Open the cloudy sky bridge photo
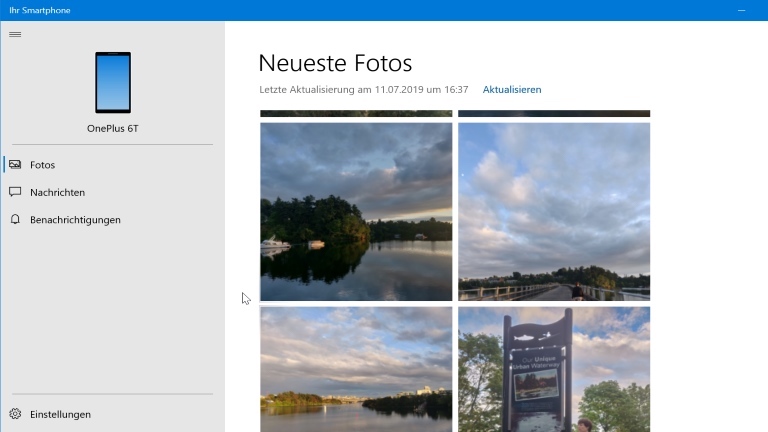The height and width of the screenshot is (432, 768). [x=554, y=212]
